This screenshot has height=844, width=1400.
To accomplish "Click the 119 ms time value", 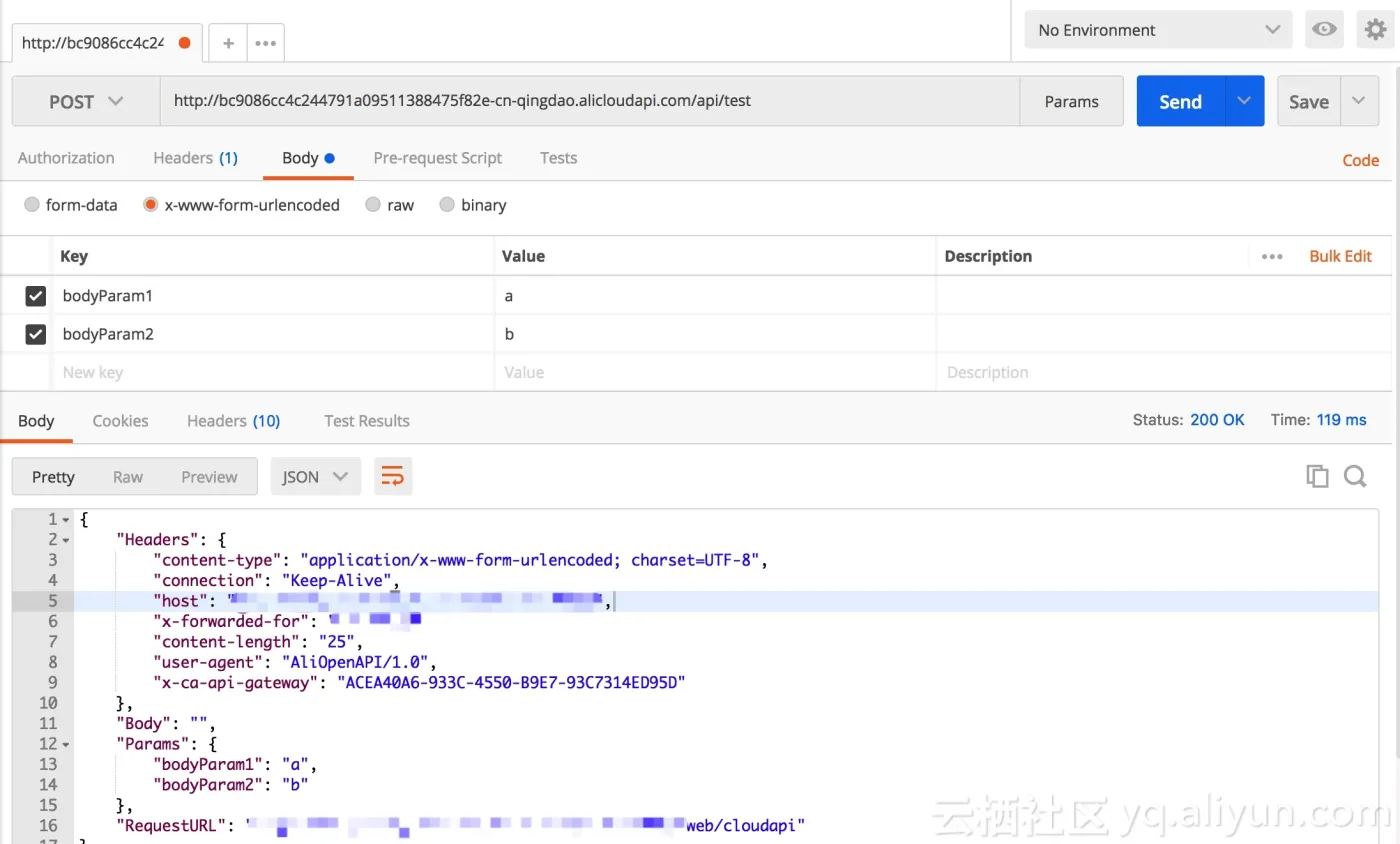I will (1342, 420).
